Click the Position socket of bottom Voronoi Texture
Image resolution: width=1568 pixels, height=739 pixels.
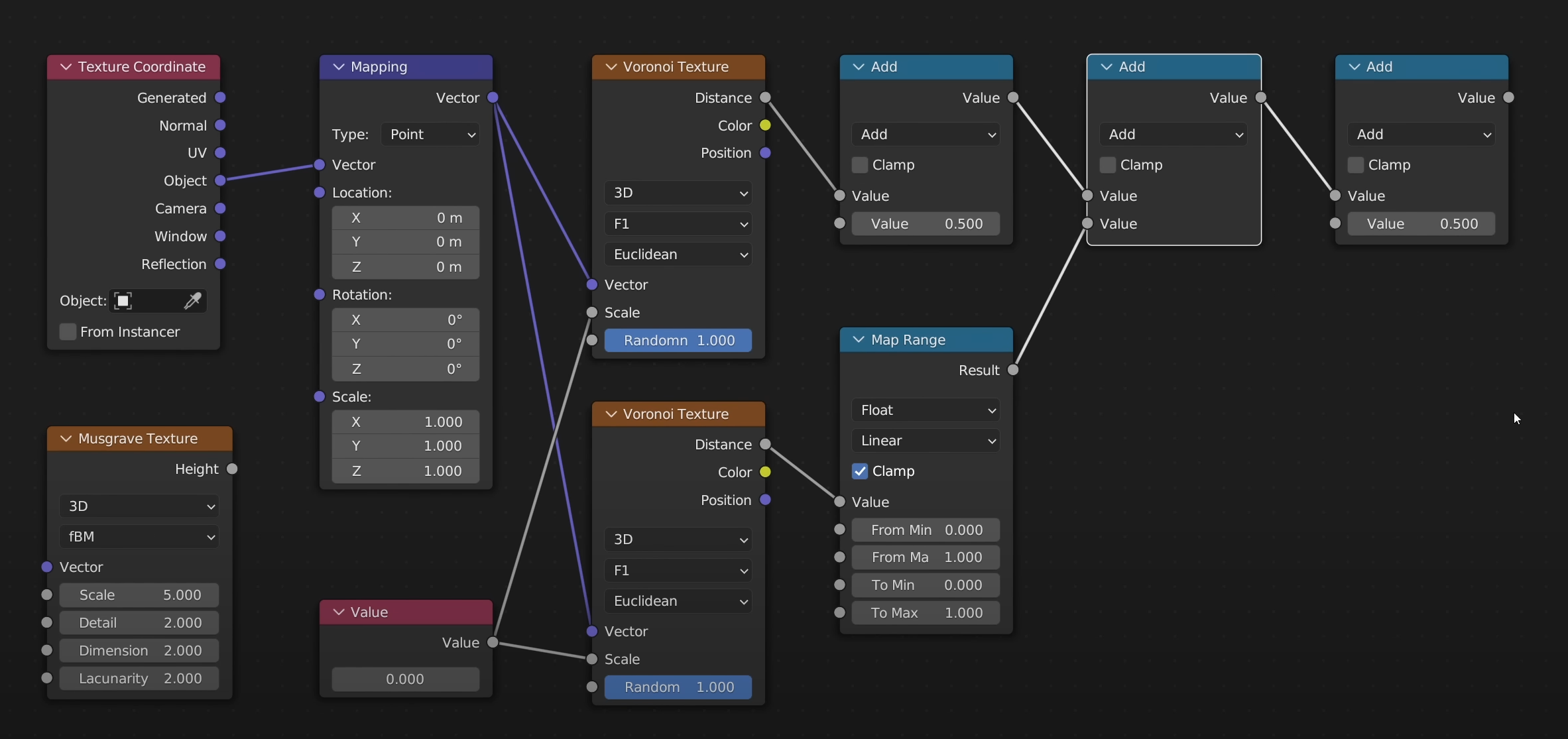pos(765,500)
